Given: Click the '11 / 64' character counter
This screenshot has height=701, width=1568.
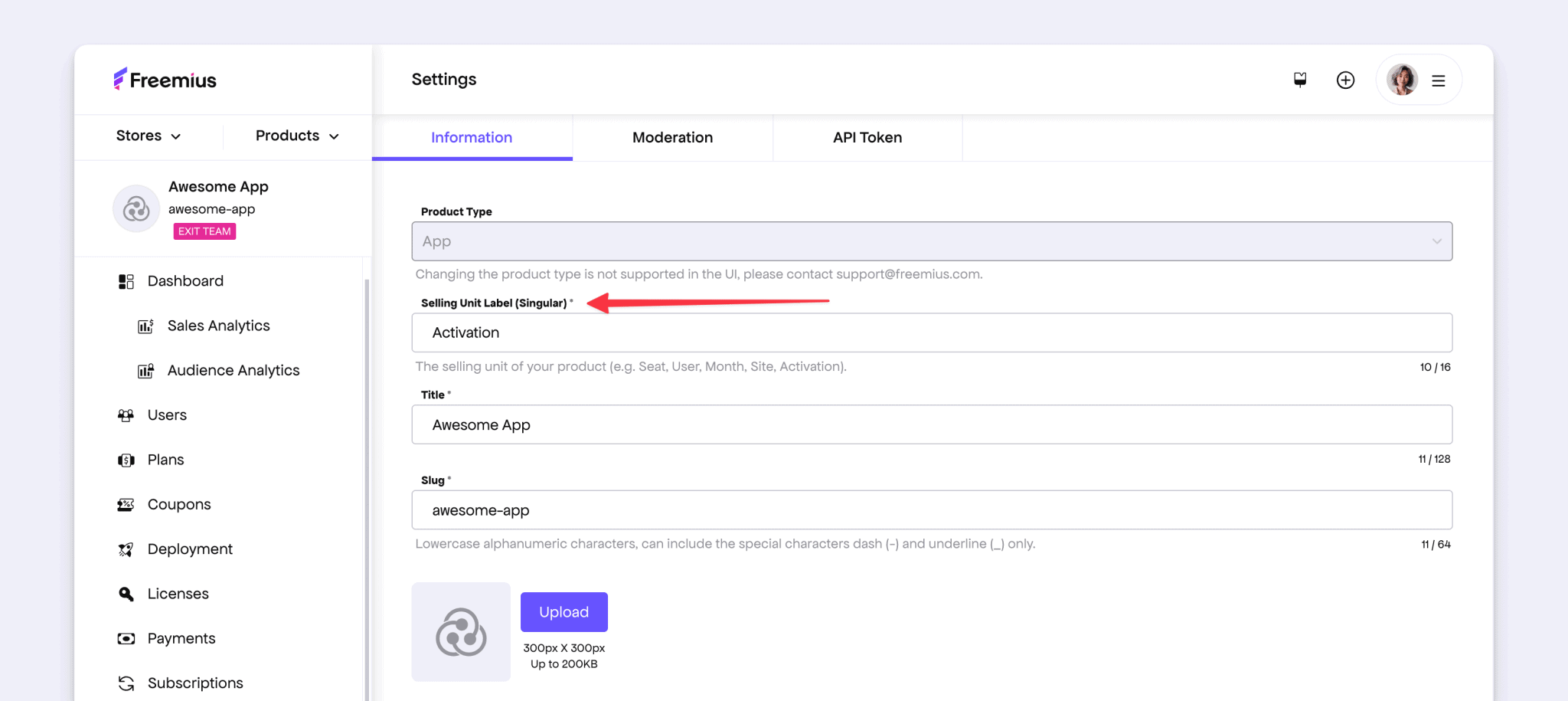Looking at the screenshot, I should click(x=1436, y=545).
